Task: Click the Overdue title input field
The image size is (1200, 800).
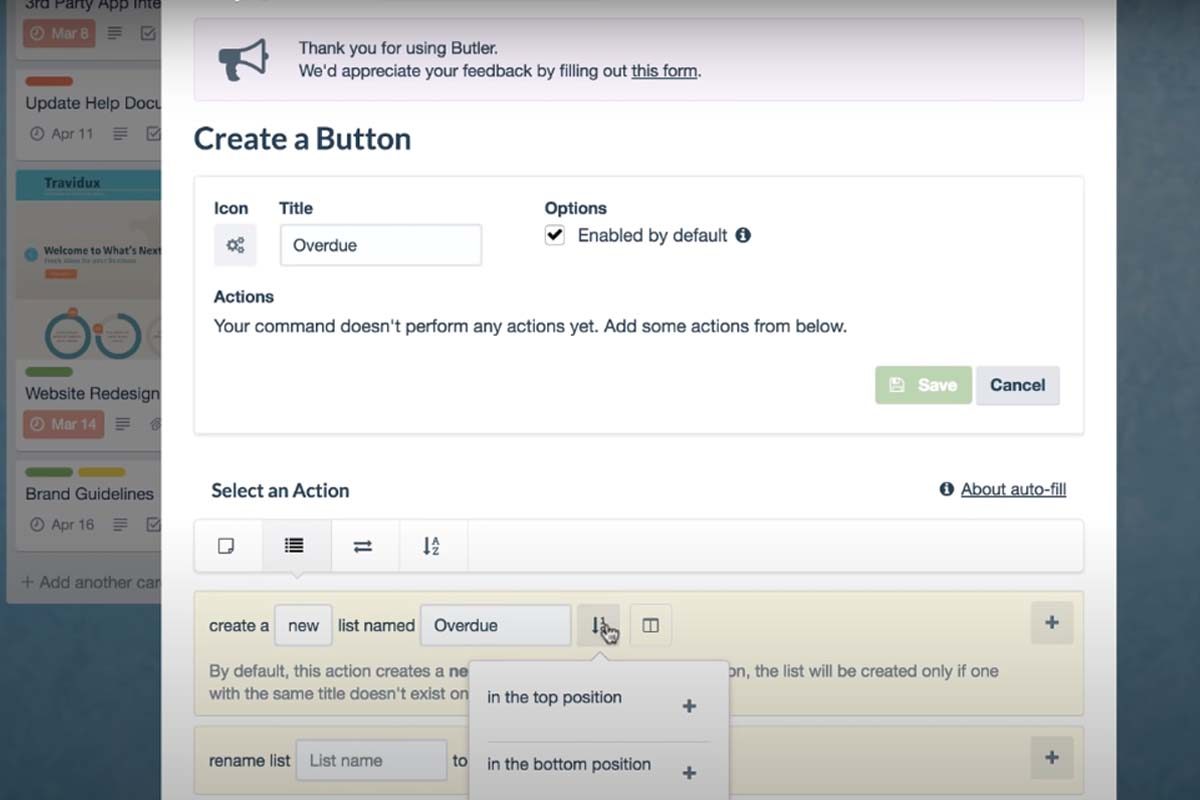Action: [x=380, y=244]
